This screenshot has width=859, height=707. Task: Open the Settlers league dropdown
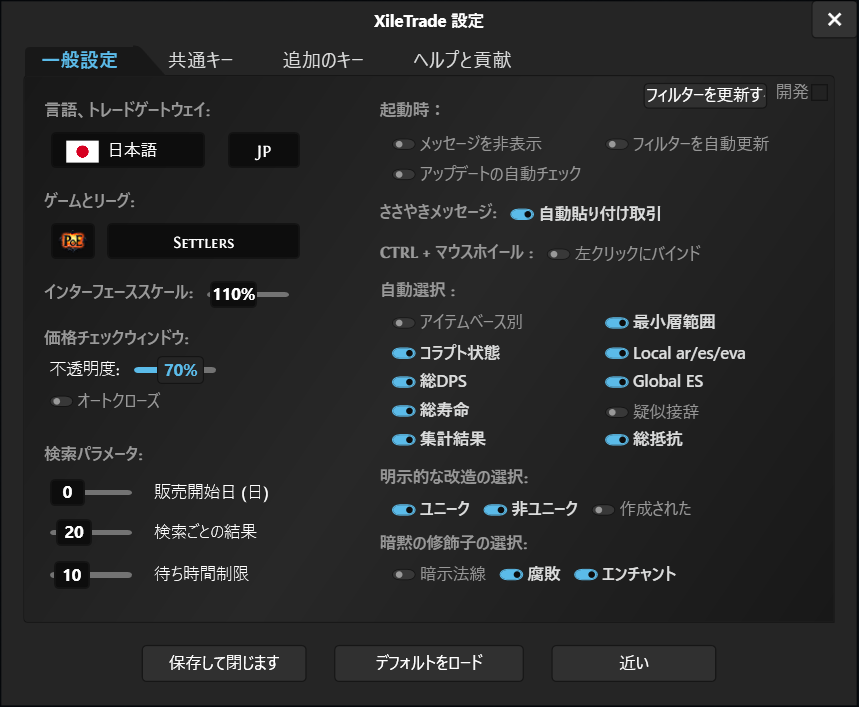(x=203, y=241)
